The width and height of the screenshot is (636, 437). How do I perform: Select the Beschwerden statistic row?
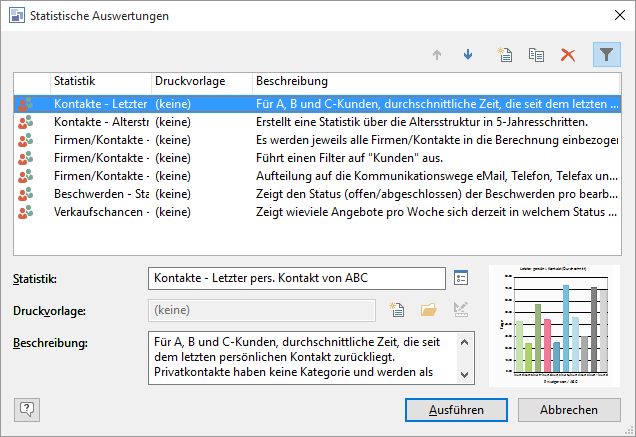pyautogui.click(x=101, y=193)
